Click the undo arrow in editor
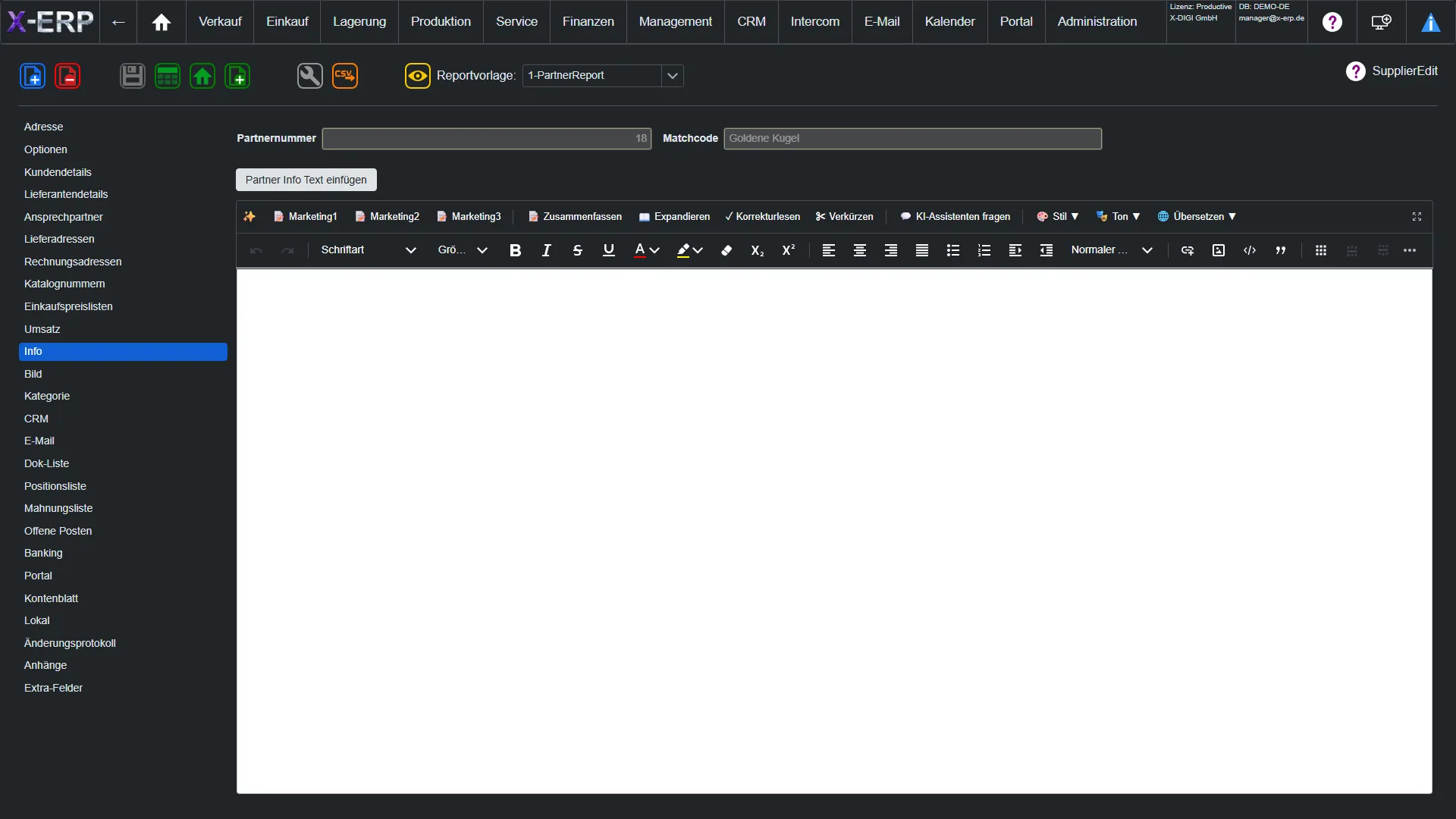This screenshot has height=819, width=1456. point(256,250)
